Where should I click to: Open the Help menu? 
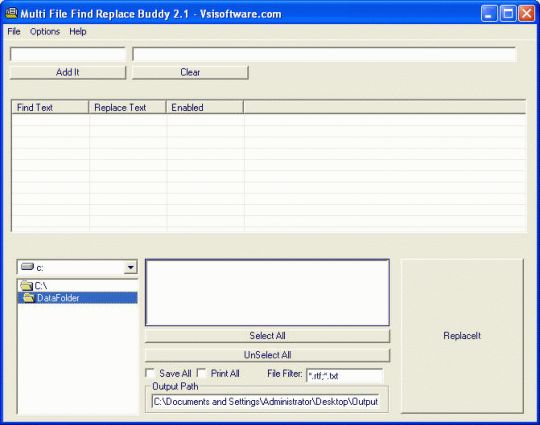coord(78,32)
